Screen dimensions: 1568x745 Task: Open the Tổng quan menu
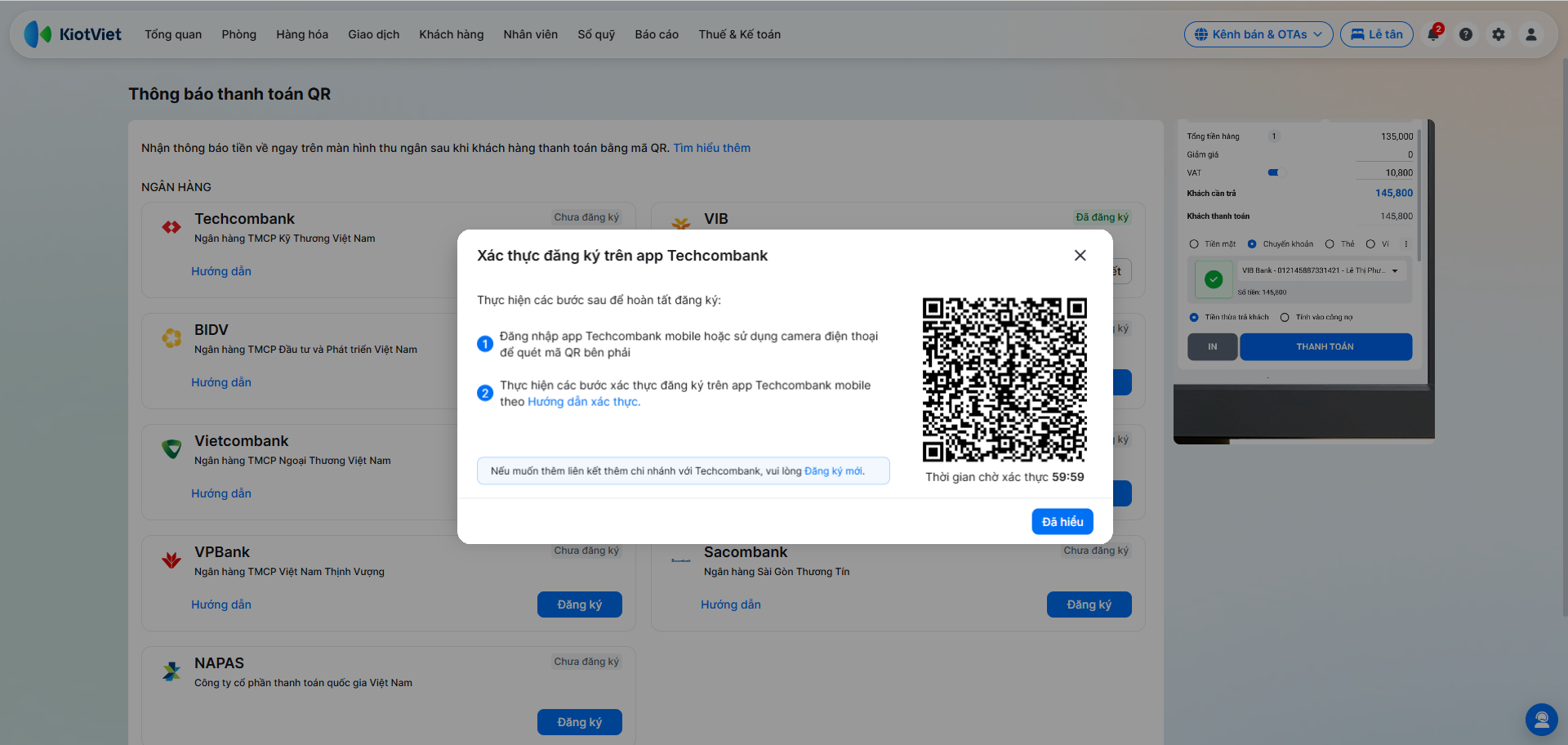point(173,34)
